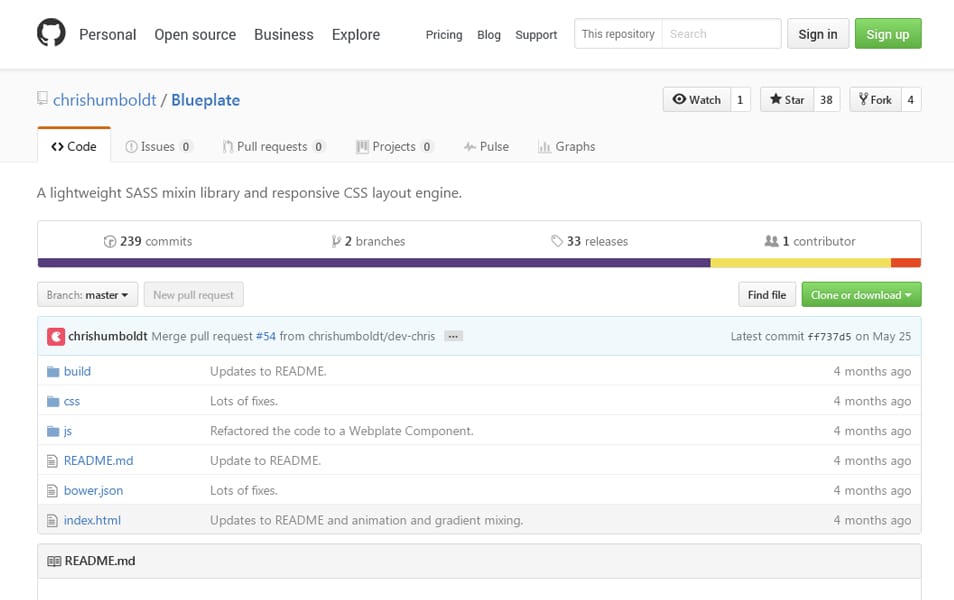Open the forks count 4
954x600 pixels.
click(x=911, y=100)
